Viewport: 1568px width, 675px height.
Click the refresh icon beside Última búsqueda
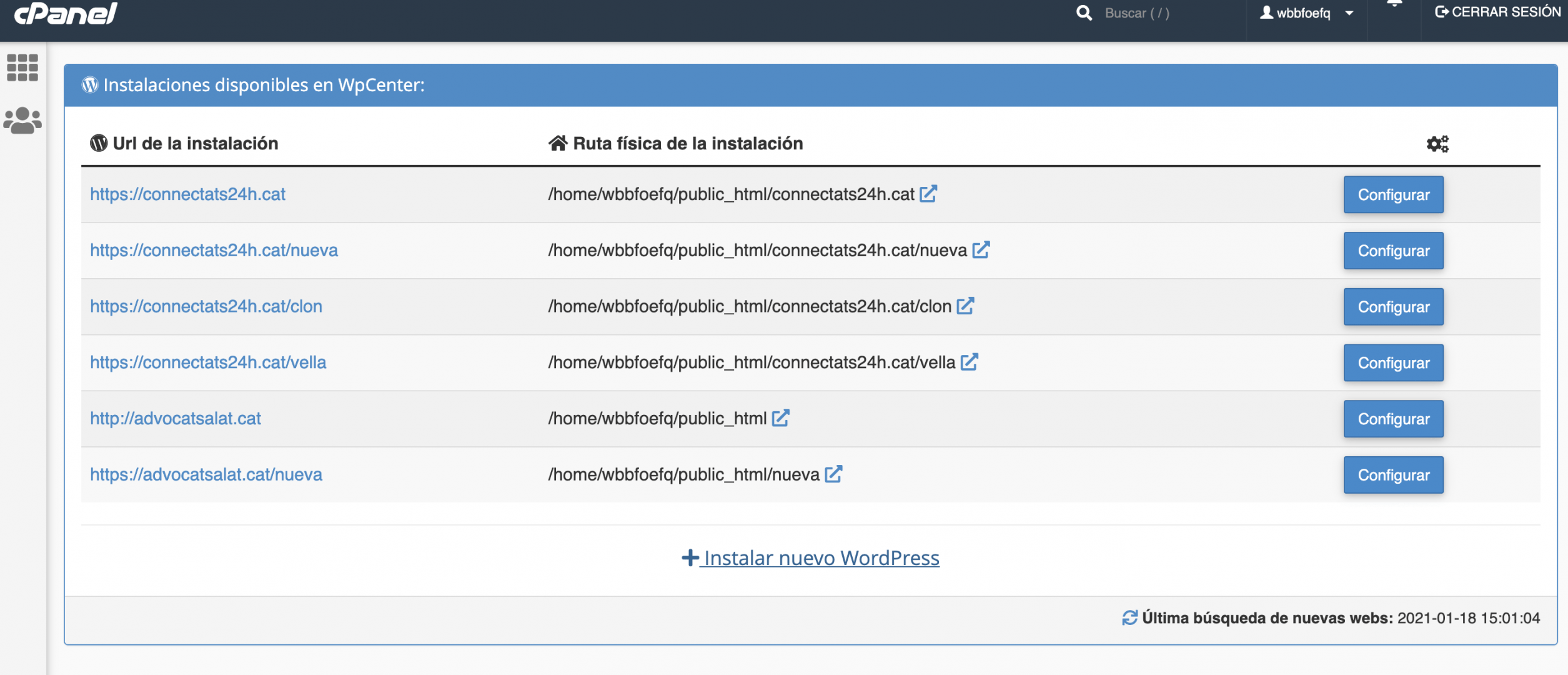pyautogui.click(x=1129, y=618)
